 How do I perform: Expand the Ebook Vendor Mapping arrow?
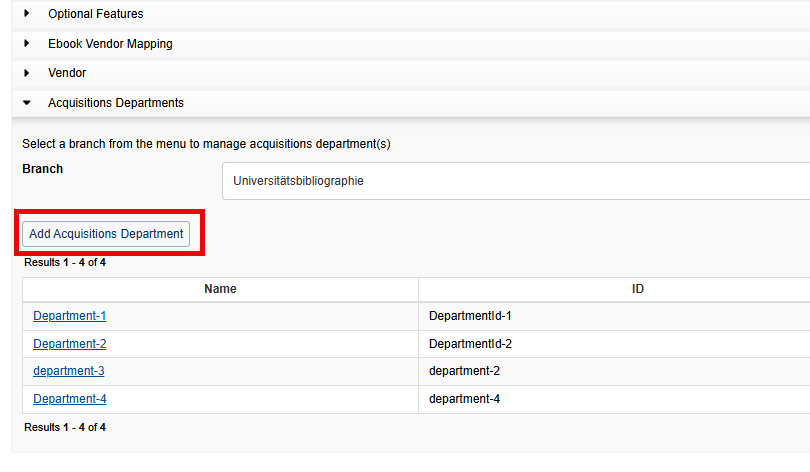pyautogui.click(x=27, y=44)
